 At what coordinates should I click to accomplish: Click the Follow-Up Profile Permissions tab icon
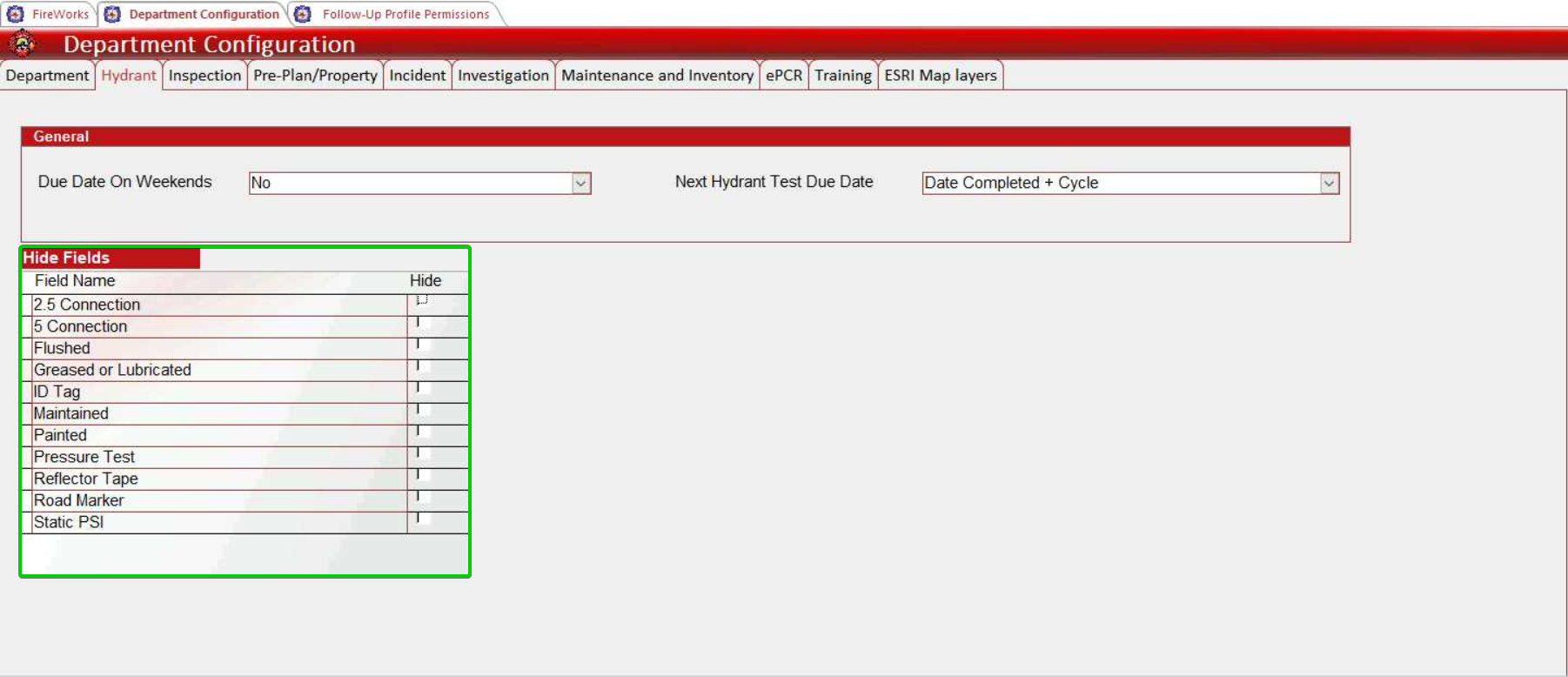tap(303, 14)
